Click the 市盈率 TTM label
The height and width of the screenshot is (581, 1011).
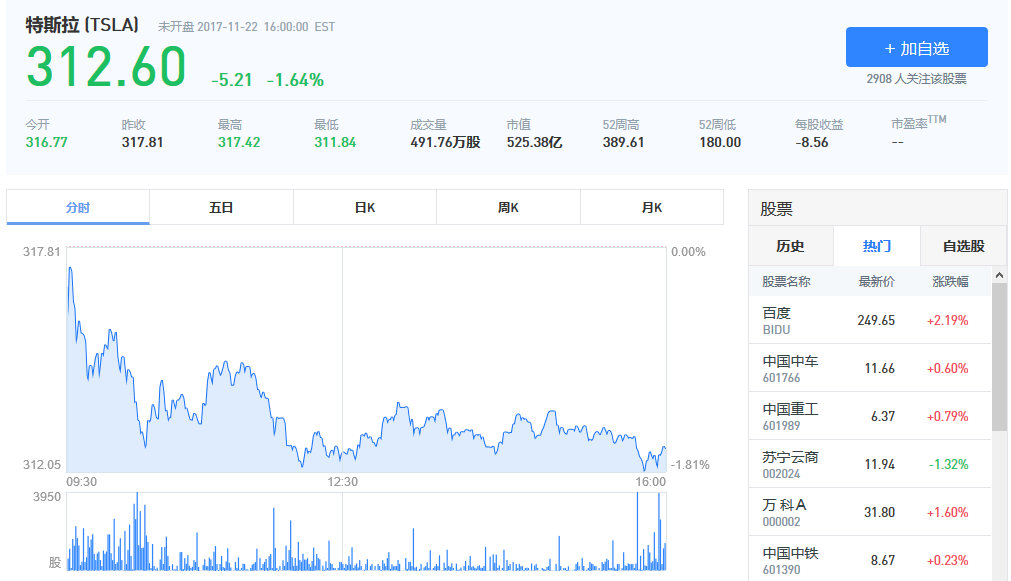pos(919,123)
